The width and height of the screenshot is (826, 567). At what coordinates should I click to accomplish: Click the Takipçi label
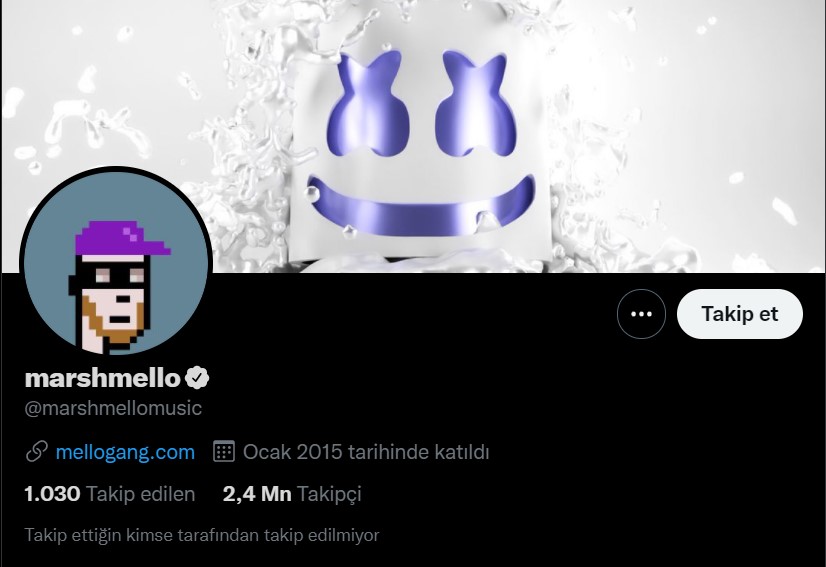[x=329, y=494]
